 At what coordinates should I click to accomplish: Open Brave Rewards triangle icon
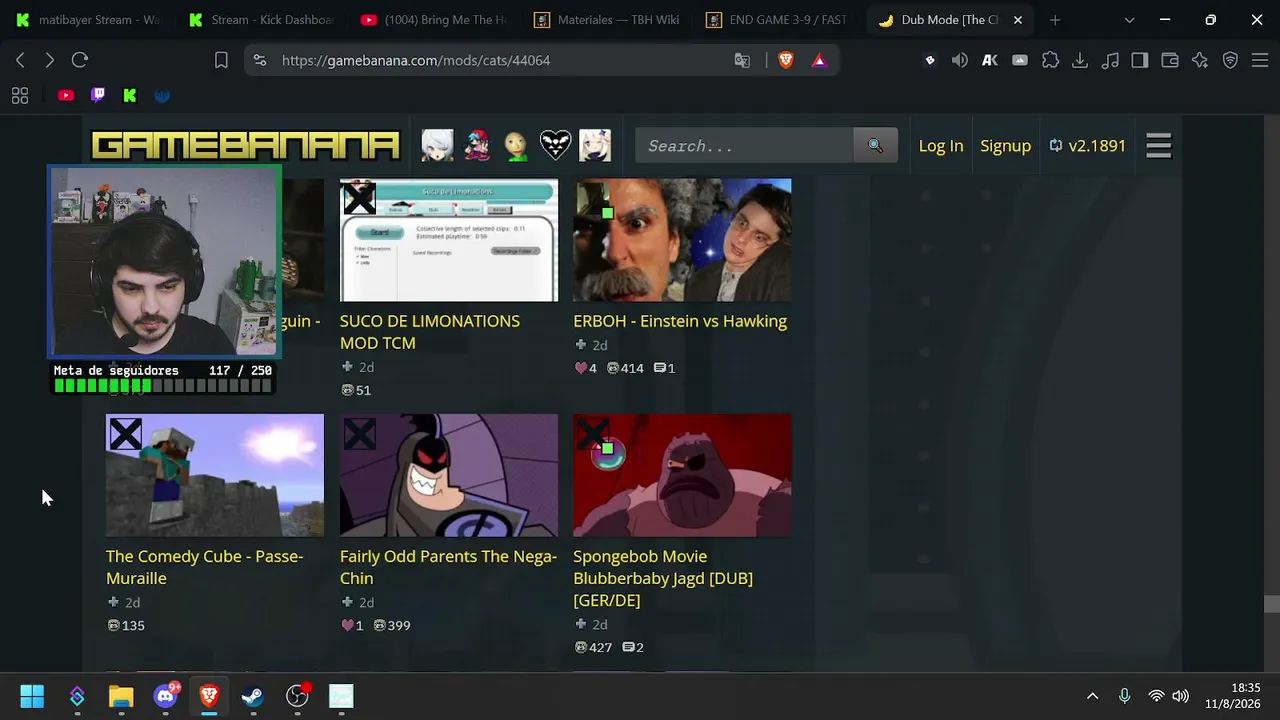pyautogui.click(x=819, y=60)
